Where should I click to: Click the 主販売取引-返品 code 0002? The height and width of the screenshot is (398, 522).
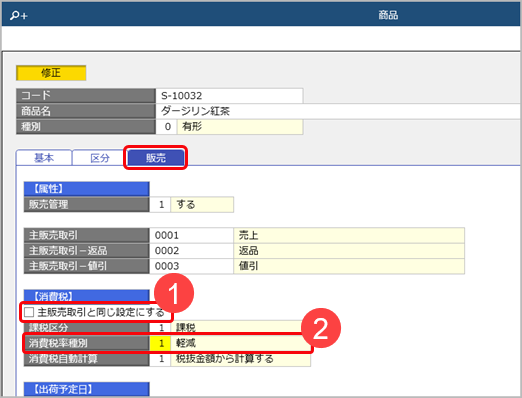point(191,251)
